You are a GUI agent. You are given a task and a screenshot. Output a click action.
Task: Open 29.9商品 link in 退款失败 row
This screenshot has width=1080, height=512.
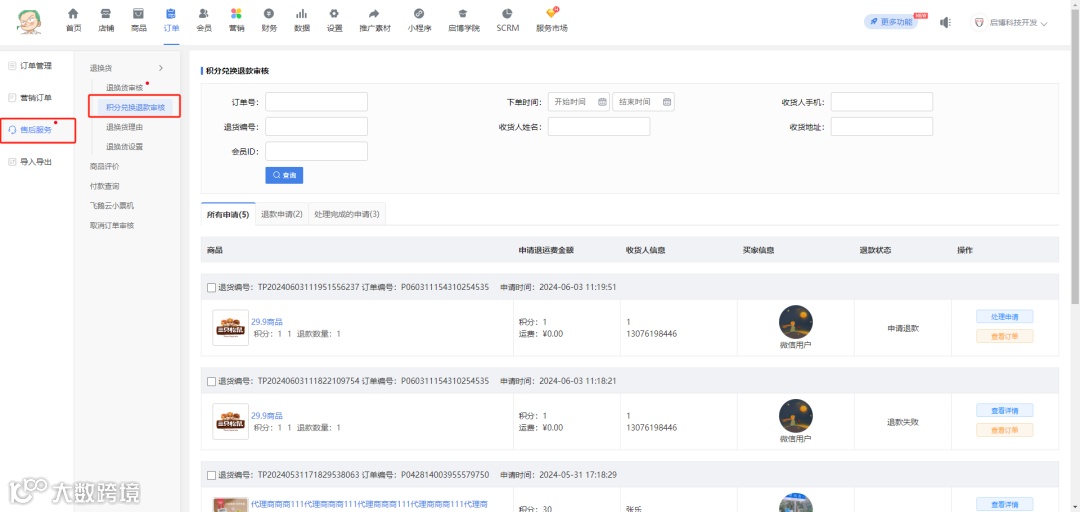pos(267,416)
